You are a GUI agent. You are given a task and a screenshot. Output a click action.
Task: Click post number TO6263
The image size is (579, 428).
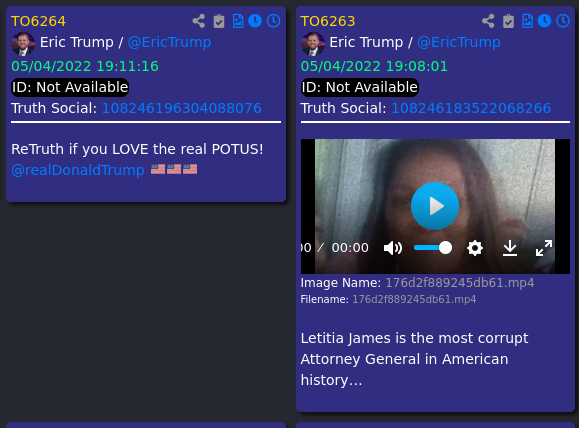pyautogui.click(x=328, y=21)
